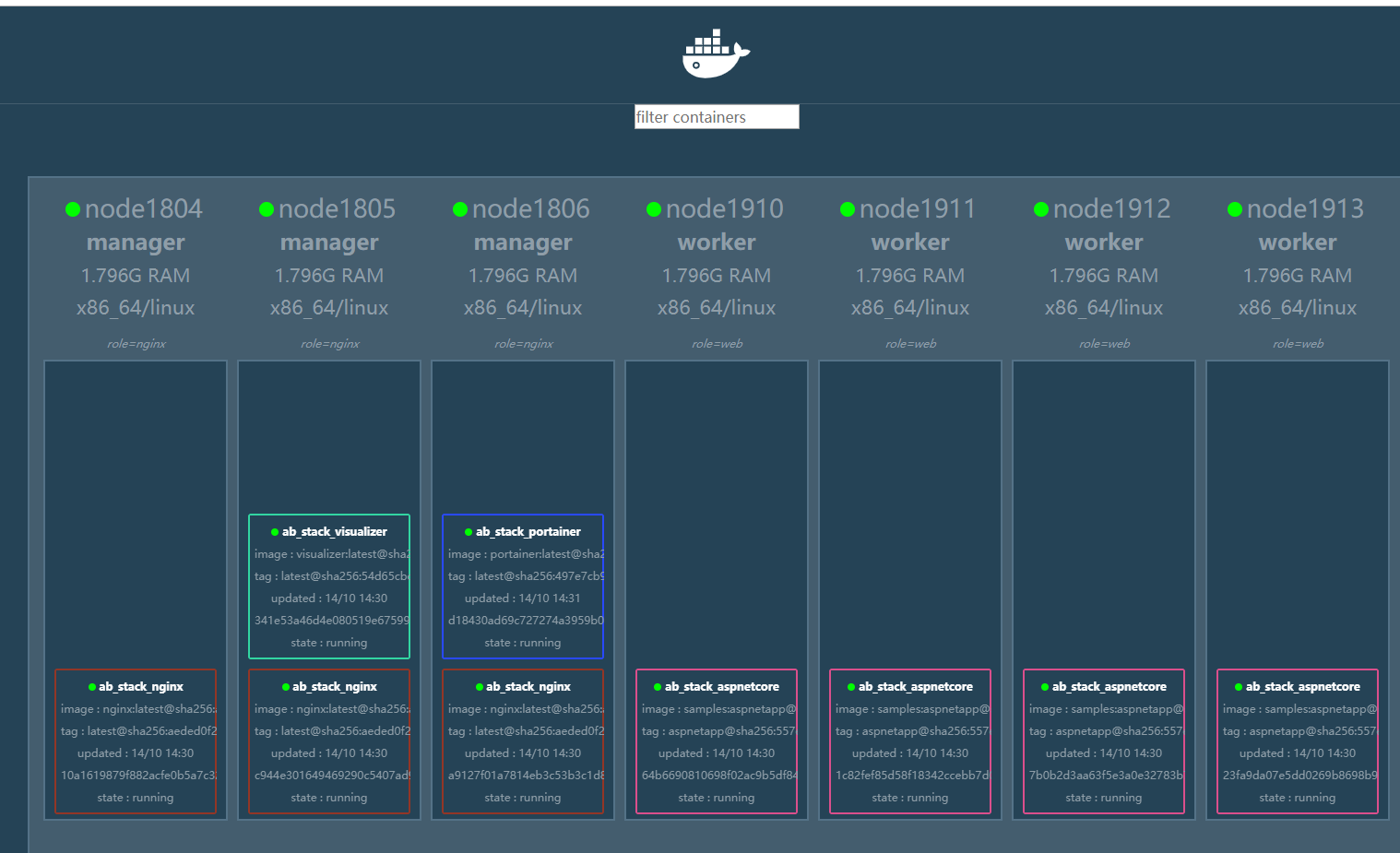This screenshot has height=853, width=1400.
Task: Click the status dot on node1913's ab_stack_aspnetcore
Action: tap(1239, 687)
